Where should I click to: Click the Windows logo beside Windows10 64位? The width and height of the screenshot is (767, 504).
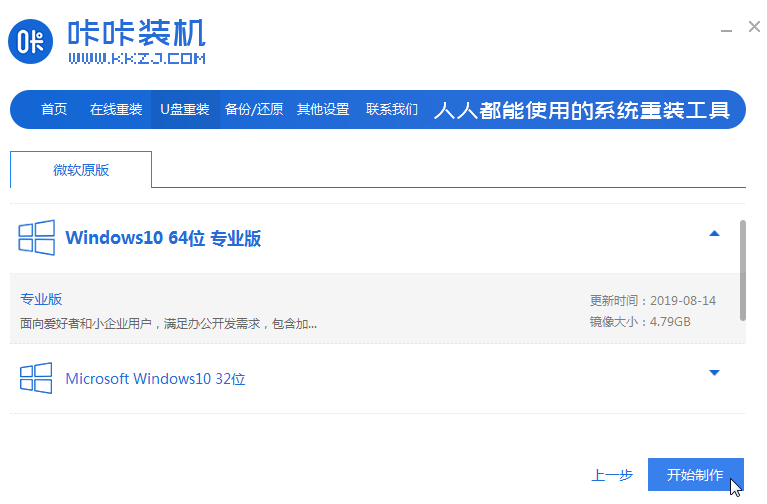[36, 238]
